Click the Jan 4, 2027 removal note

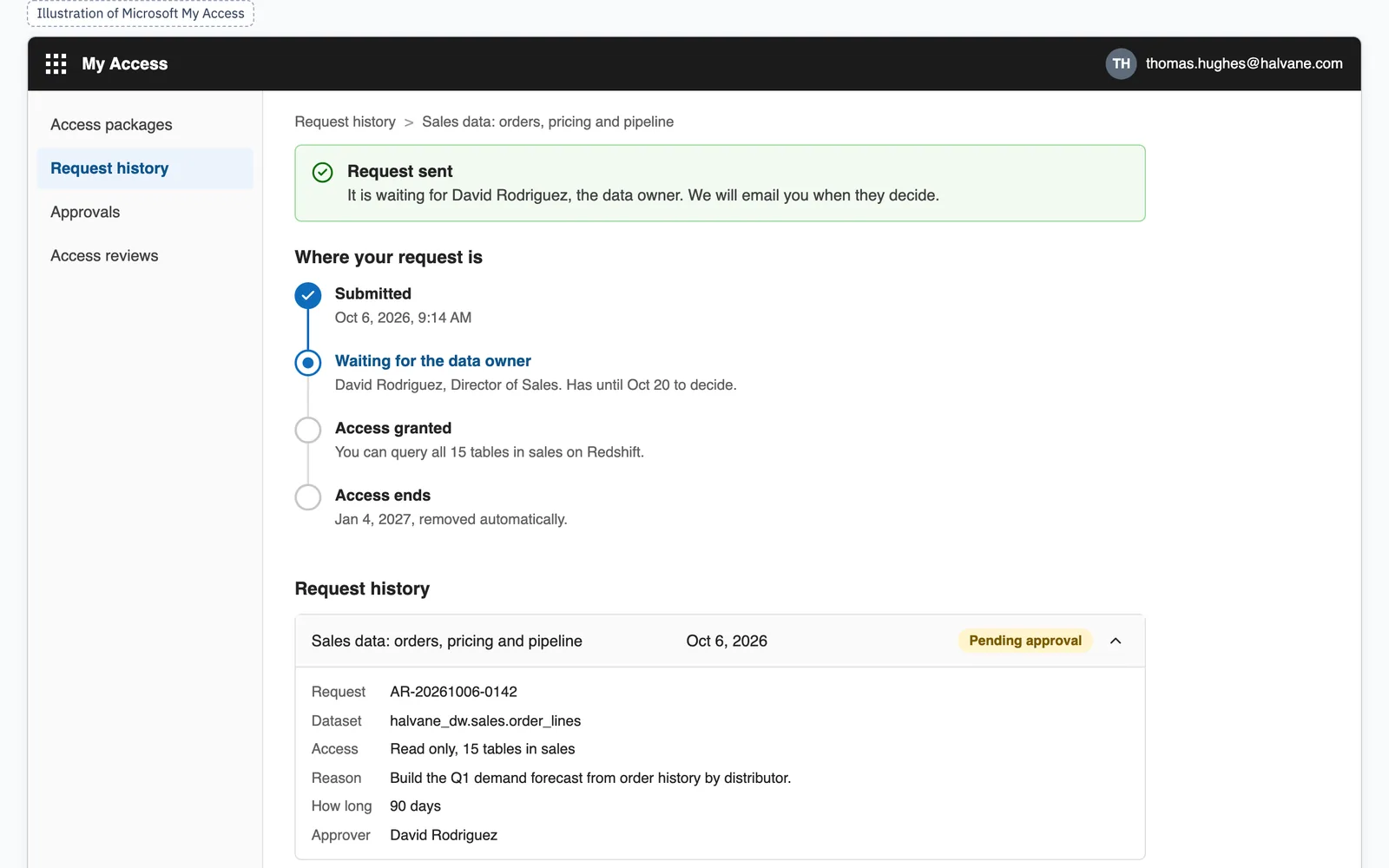click(451, 519)
